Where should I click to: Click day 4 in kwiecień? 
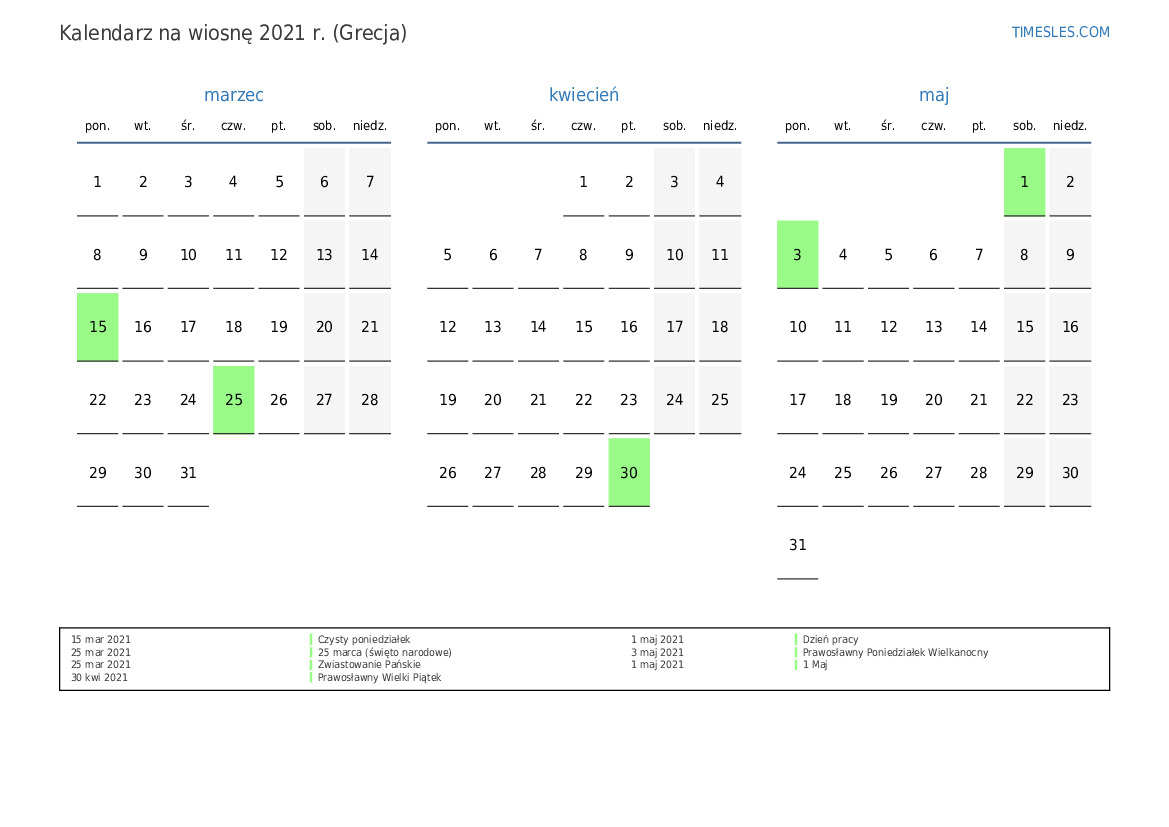[720, 182]
